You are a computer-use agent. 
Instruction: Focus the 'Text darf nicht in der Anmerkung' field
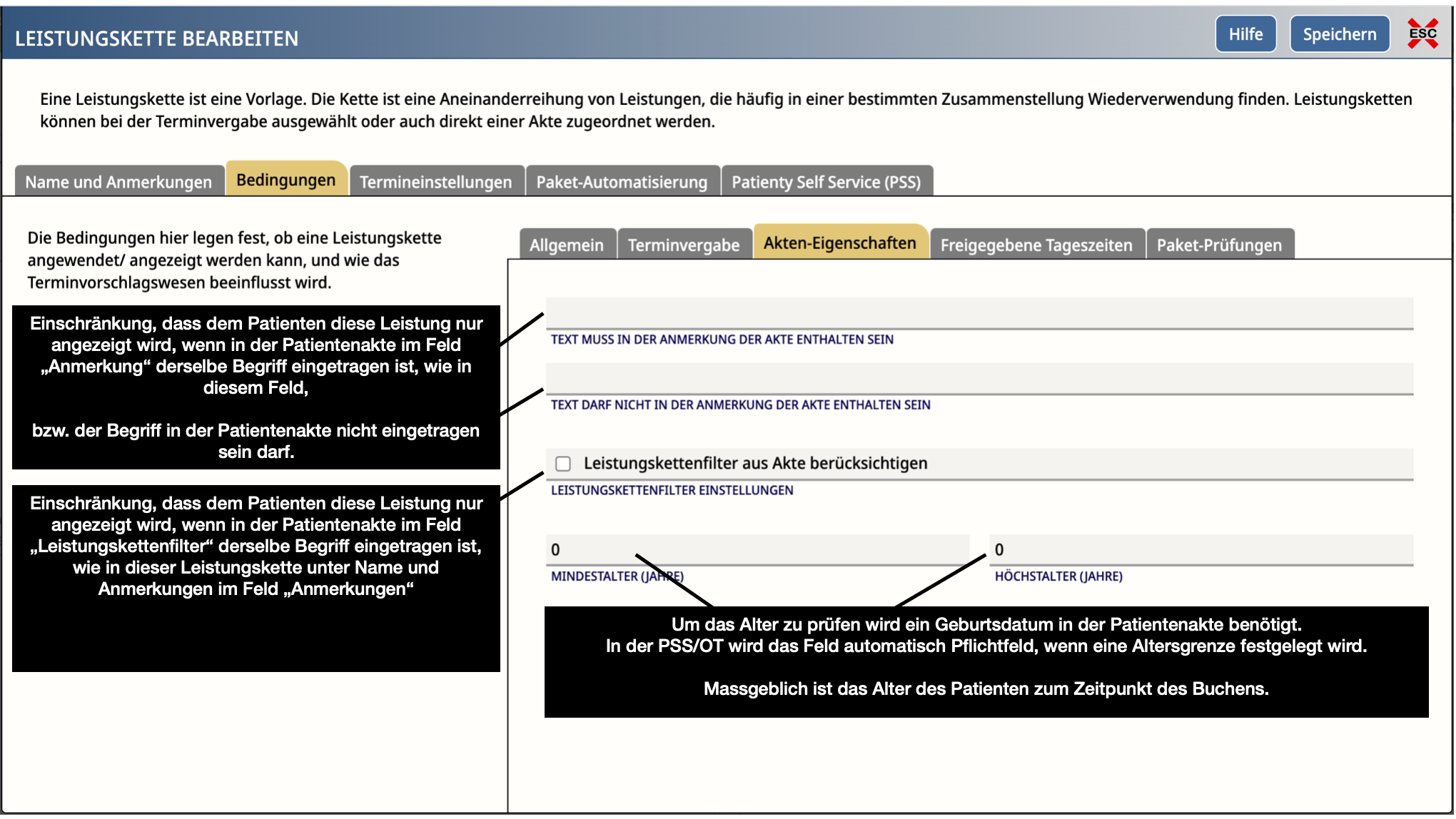[x=979, y=379]
